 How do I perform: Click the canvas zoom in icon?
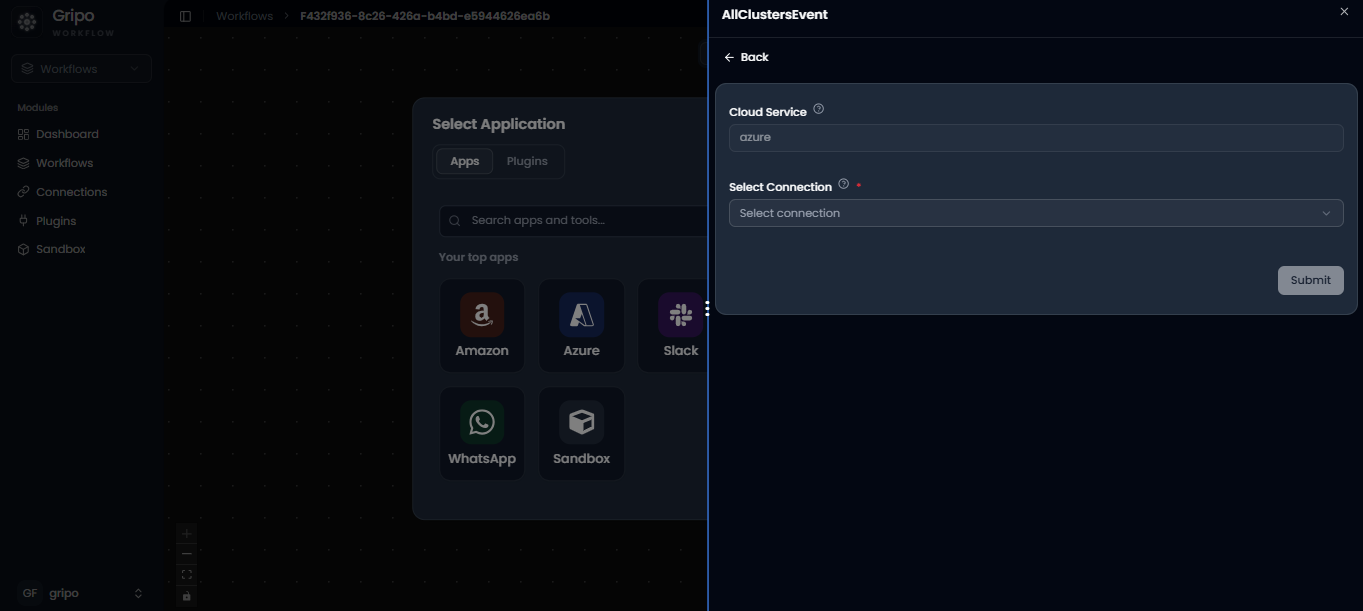click(x=186, y=534)
